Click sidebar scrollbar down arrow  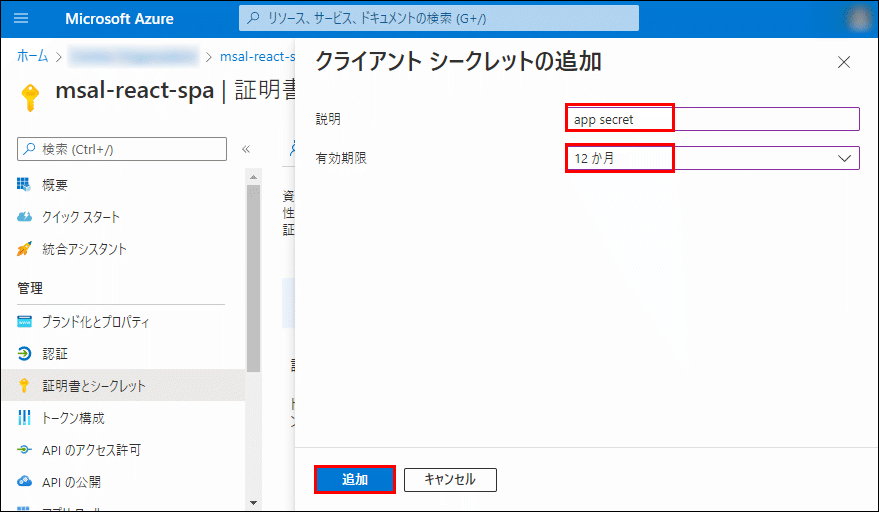coord(253,503)
